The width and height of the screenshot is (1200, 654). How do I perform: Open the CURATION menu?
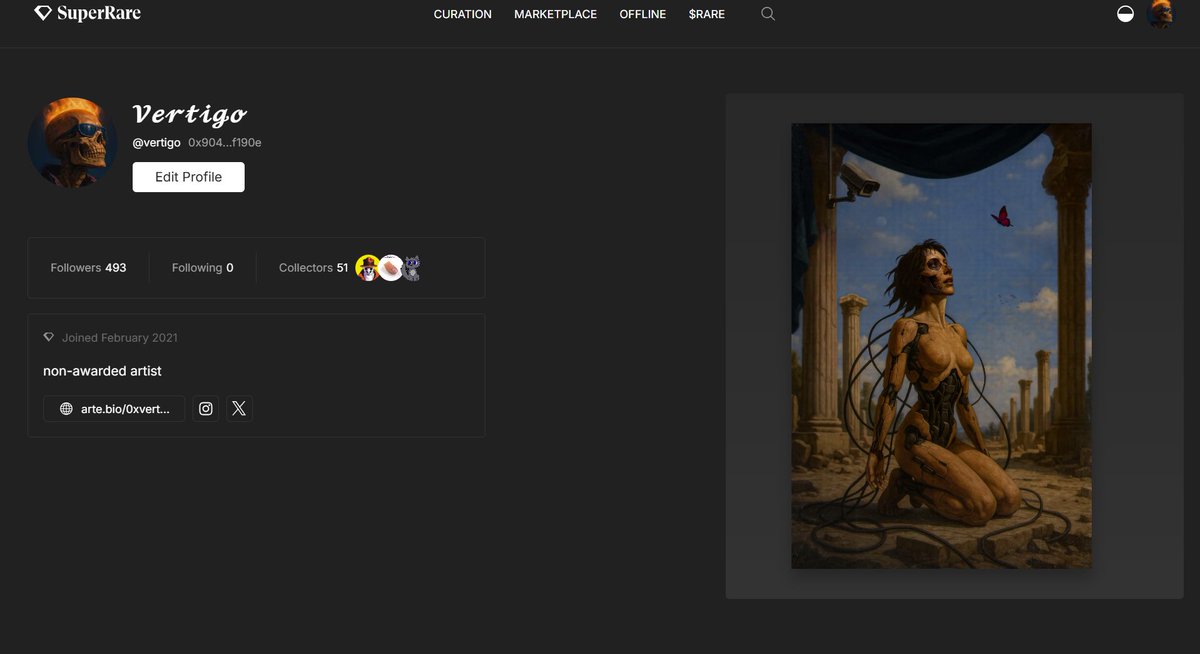[x=463, y=14]
